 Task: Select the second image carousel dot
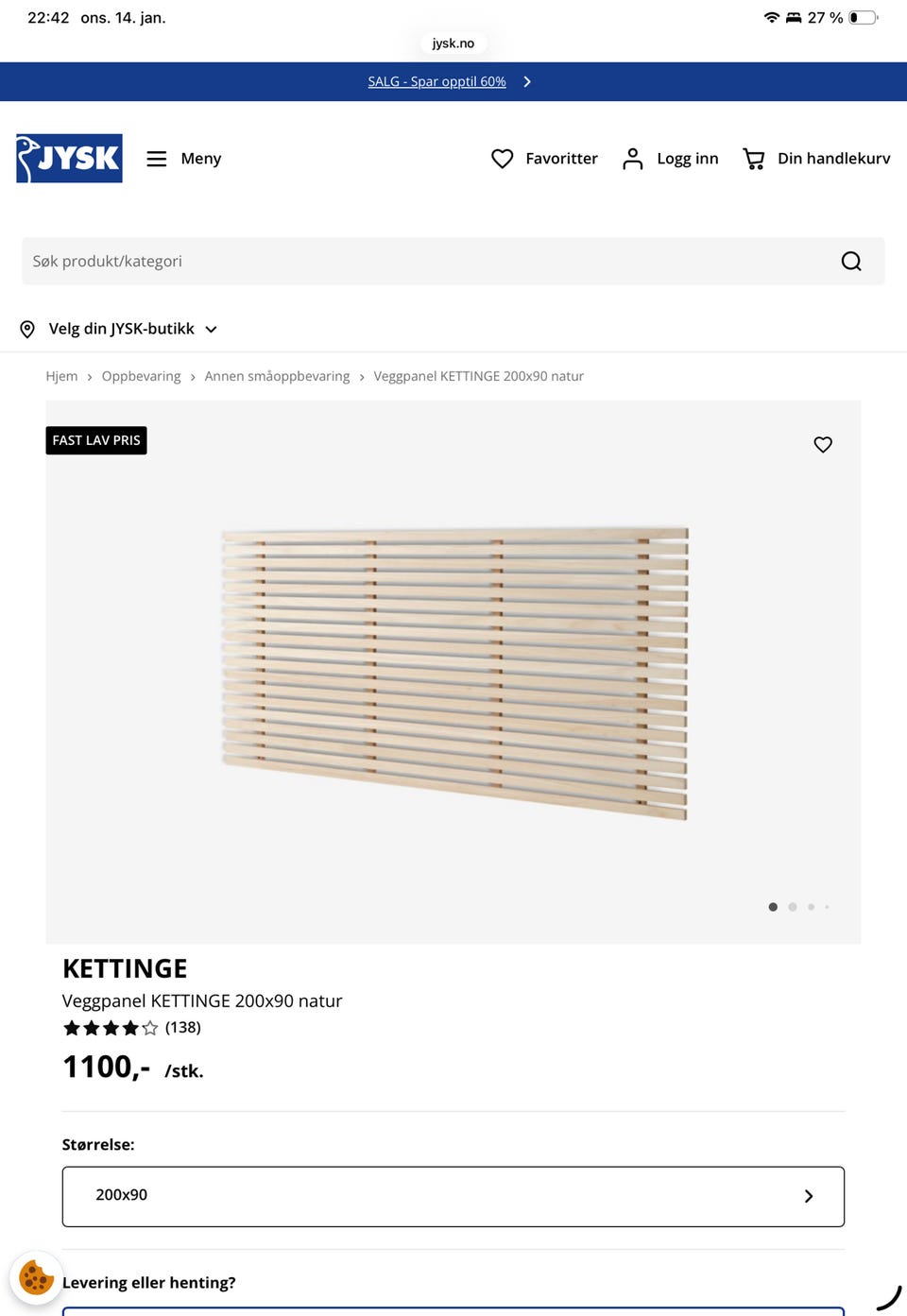point(793,907)
